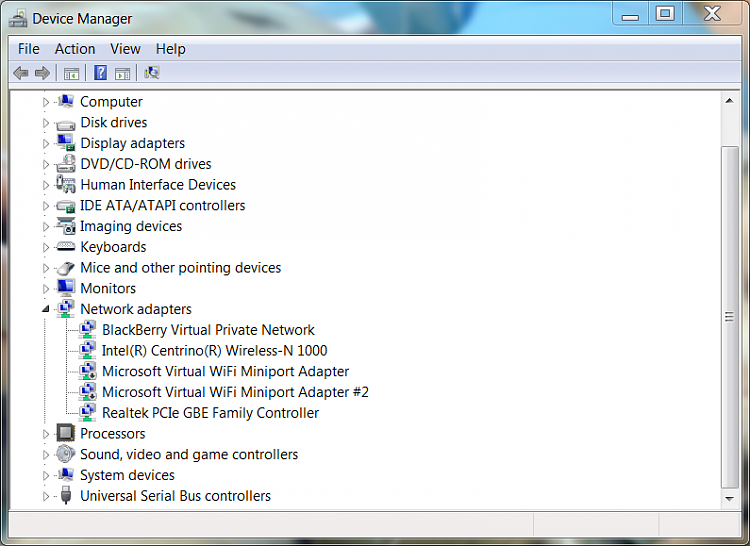Expand the Disk drives node arrow
Image resolution: width=750 pixels, height=546 pixels.
(x=46, y=123)
